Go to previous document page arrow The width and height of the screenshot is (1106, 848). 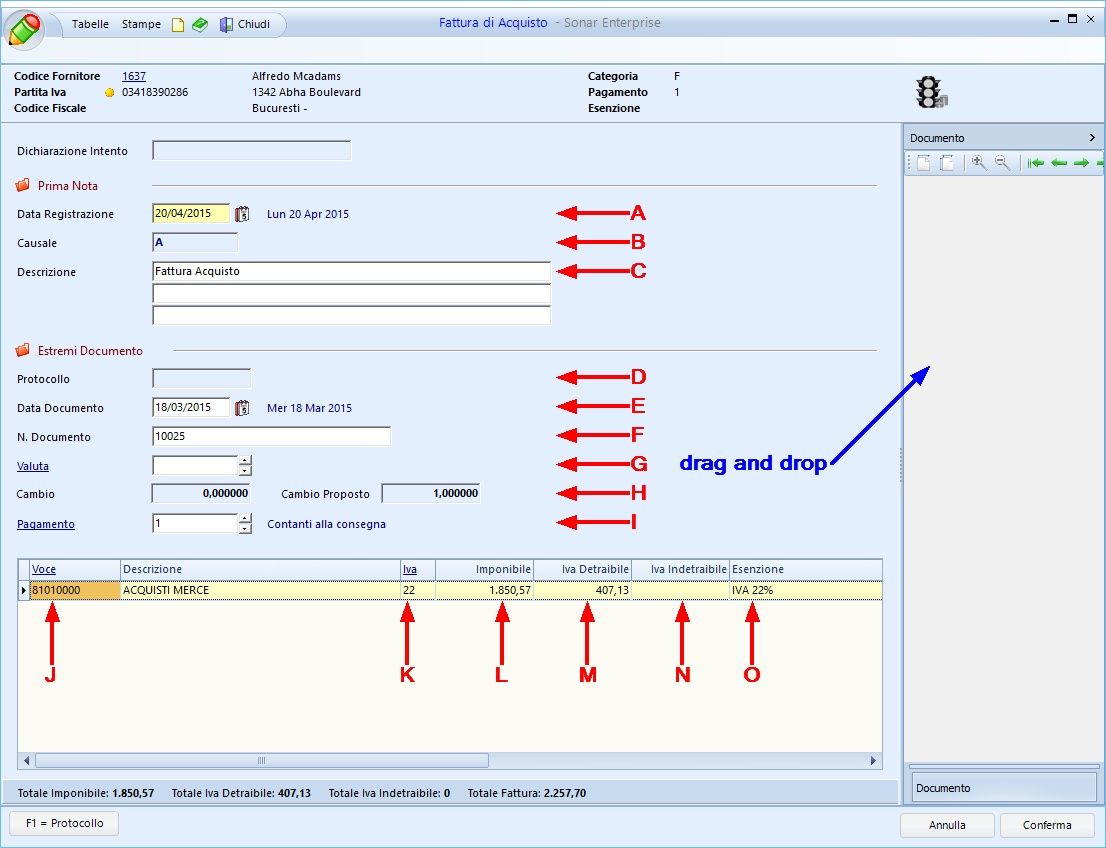[x=1059, y=163]
